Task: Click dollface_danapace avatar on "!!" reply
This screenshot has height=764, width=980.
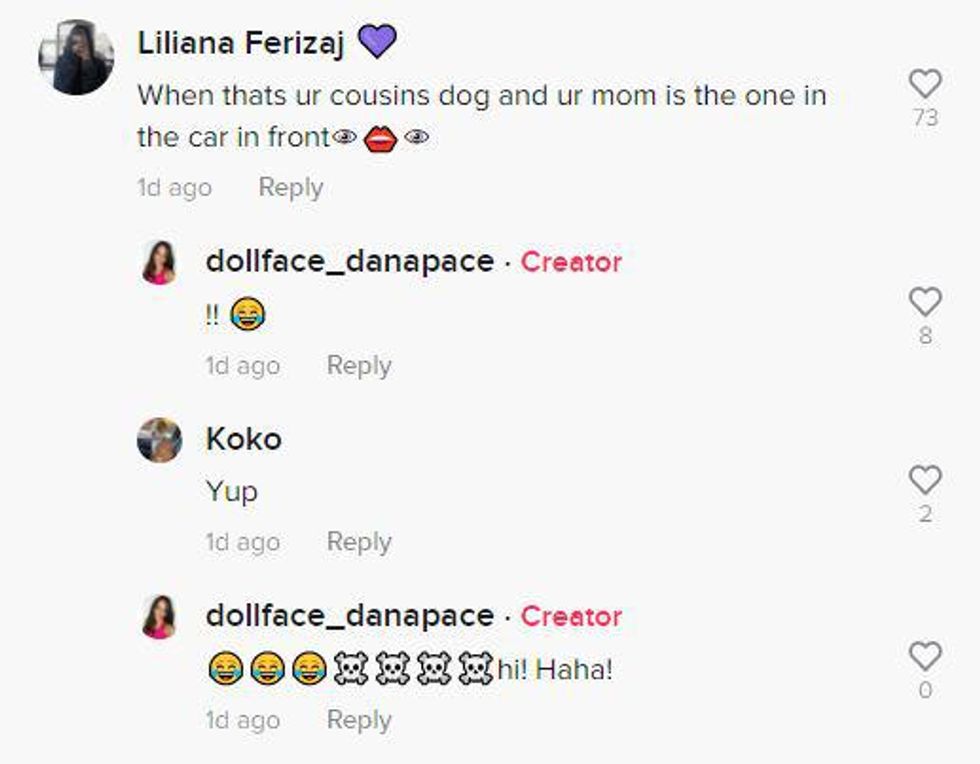Action: point(160,262)
